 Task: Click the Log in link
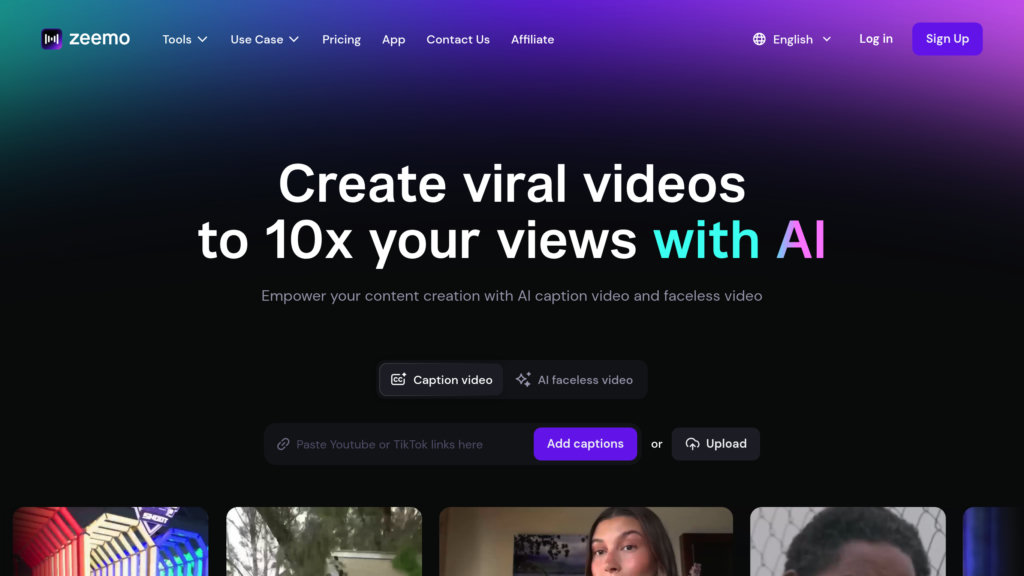[876, 39]
